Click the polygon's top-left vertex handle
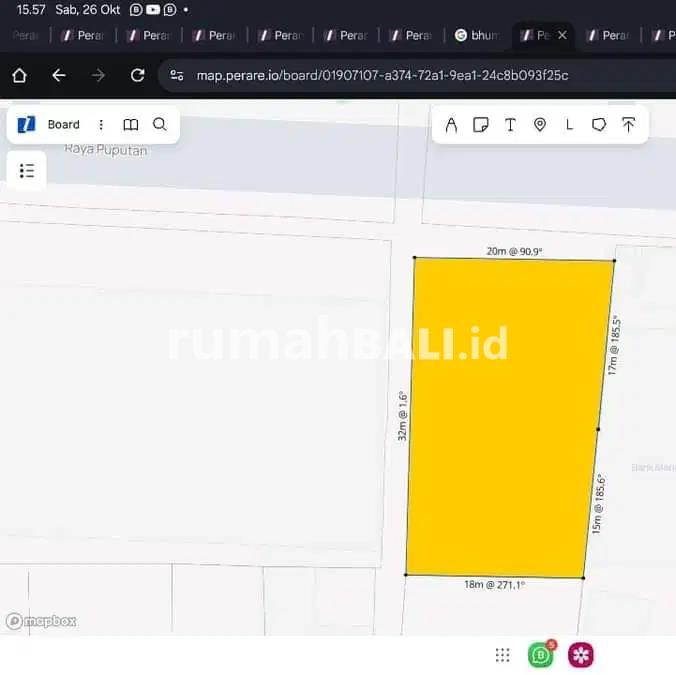This screenshot has width=676, height=675. coord(415,258)
